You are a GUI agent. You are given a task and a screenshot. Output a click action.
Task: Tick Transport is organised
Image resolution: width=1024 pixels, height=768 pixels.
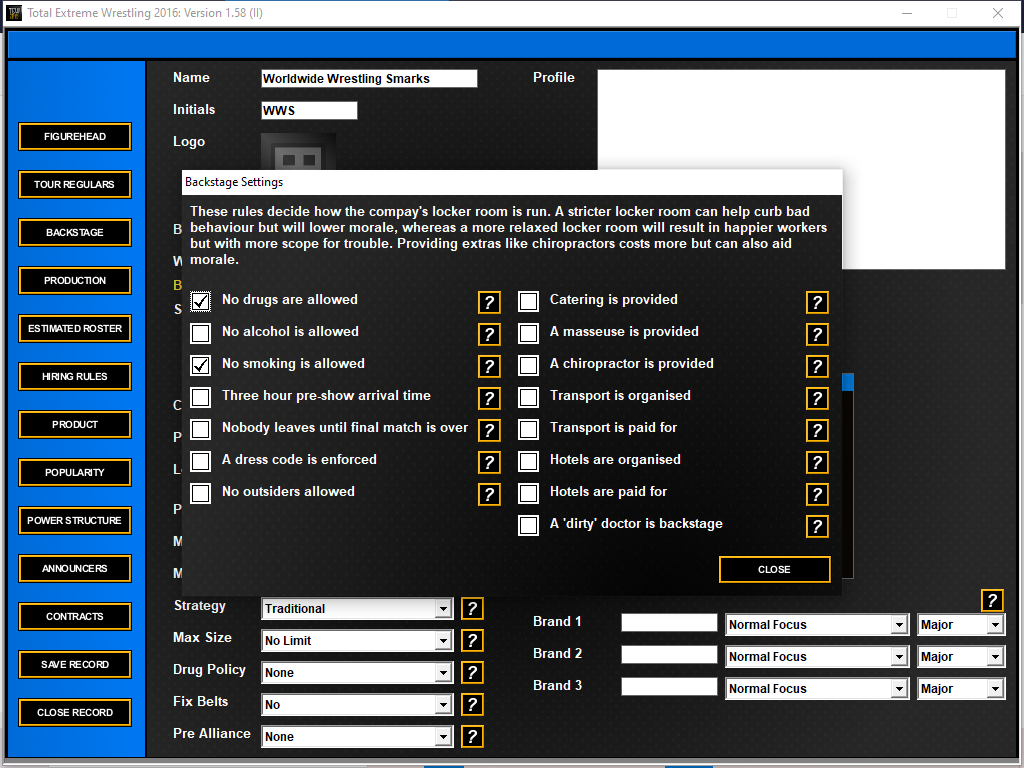[x=528, y=397]
